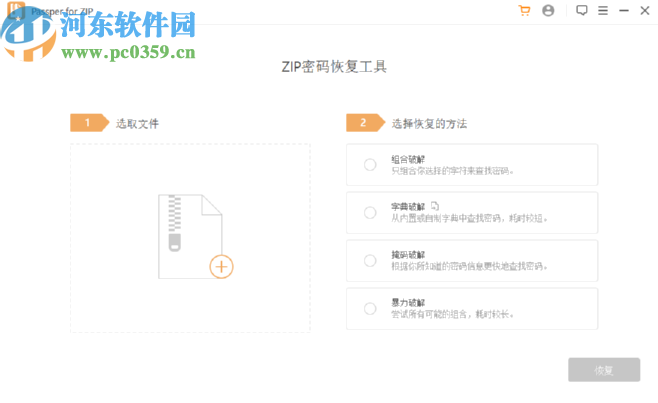Select the 组合破解 radio button
This screenshot has width=658, height=403.
(x=370, y=165)
